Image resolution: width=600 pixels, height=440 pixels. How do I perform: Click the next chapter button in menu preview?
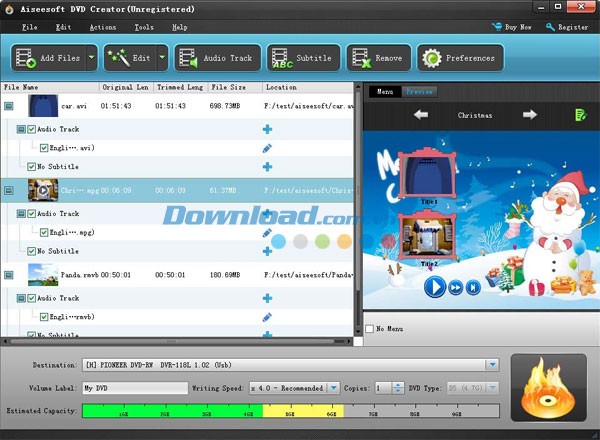point(473,287)
